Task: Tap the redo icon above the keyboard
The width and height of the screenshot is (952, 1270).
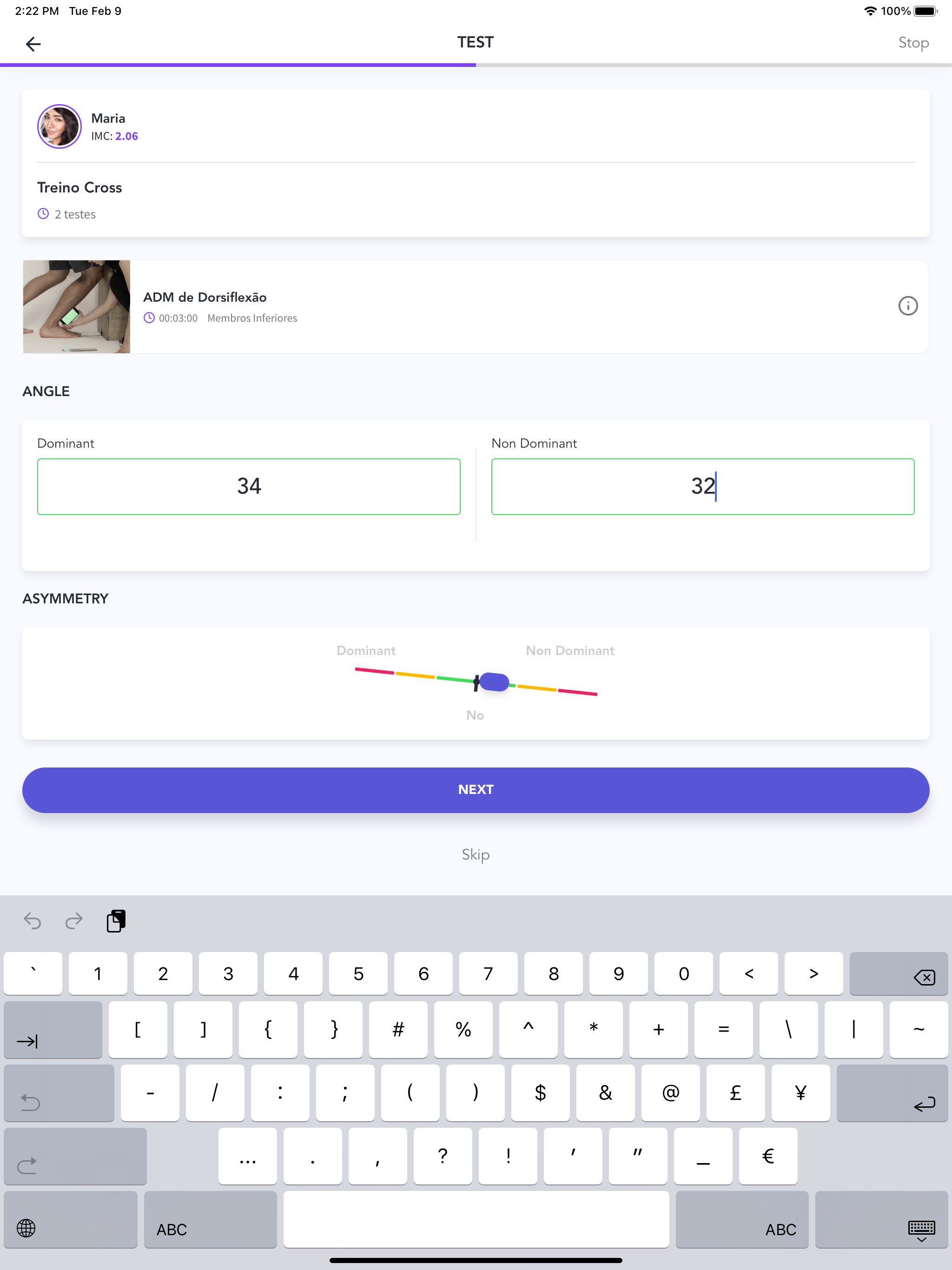Action: tap(73, 920)
